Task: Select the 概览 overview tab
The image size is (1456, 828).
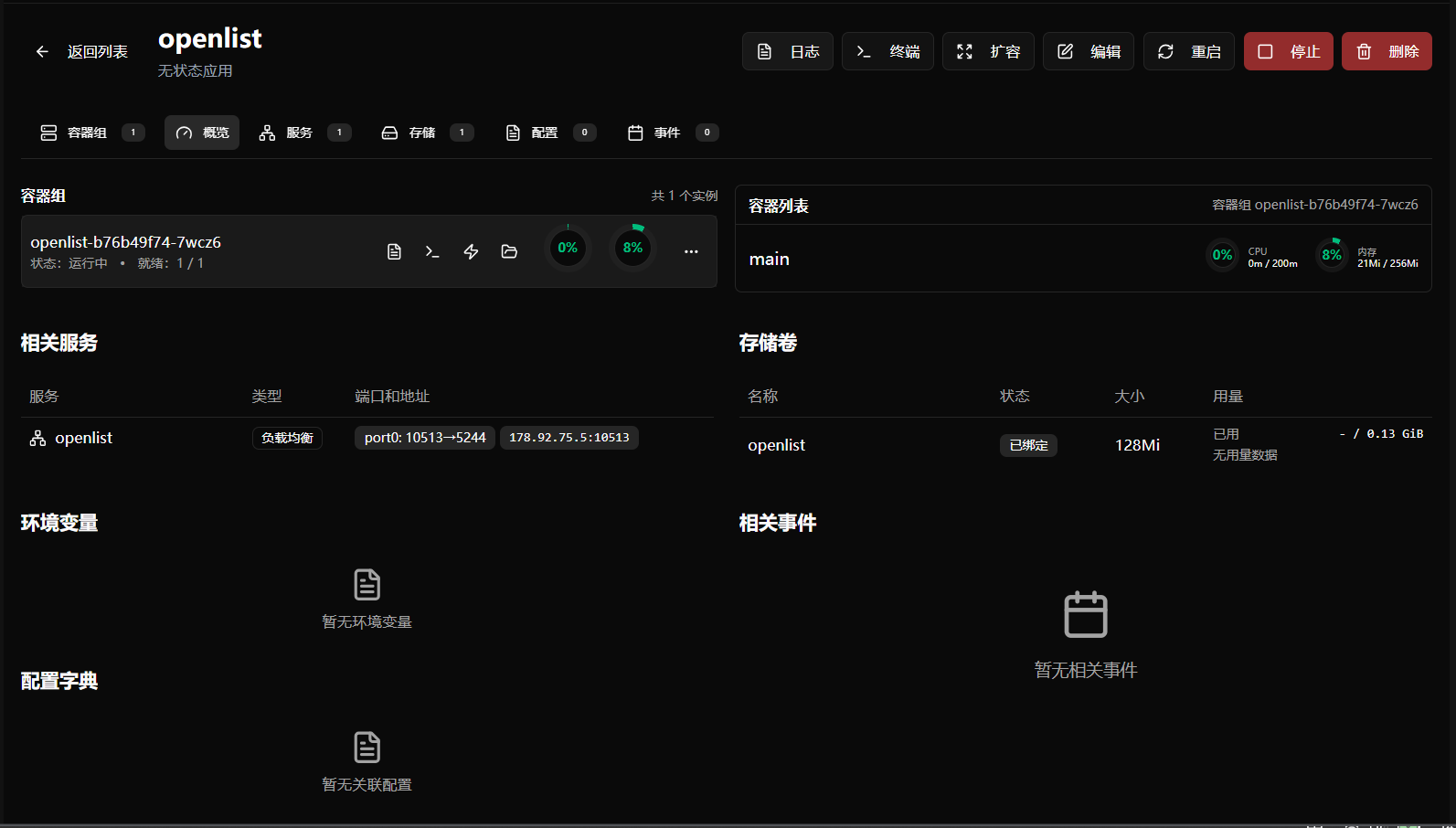Action: (202, 133)
